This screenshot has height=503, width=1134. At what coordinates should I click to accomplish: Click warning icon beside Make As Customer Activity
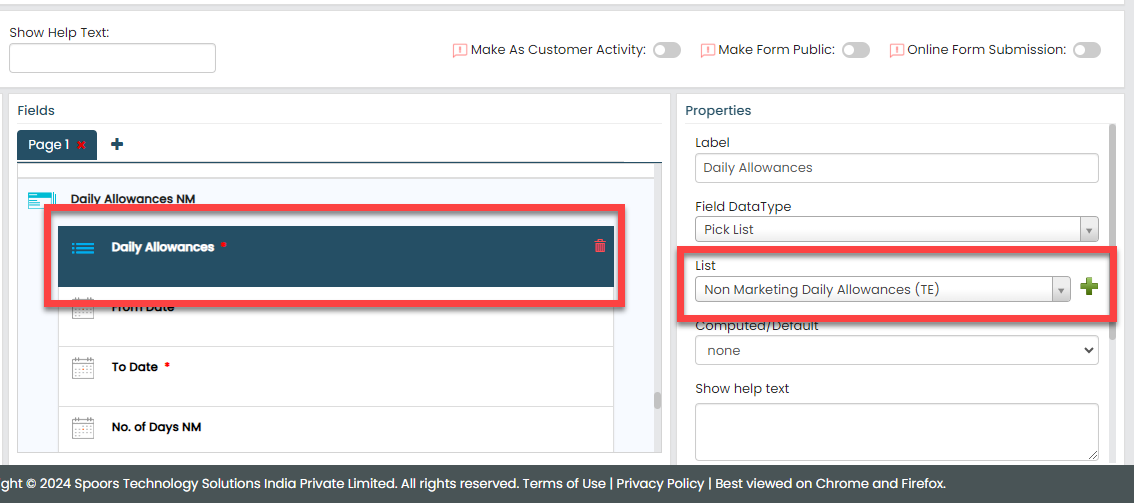click(x=460, y=50)
